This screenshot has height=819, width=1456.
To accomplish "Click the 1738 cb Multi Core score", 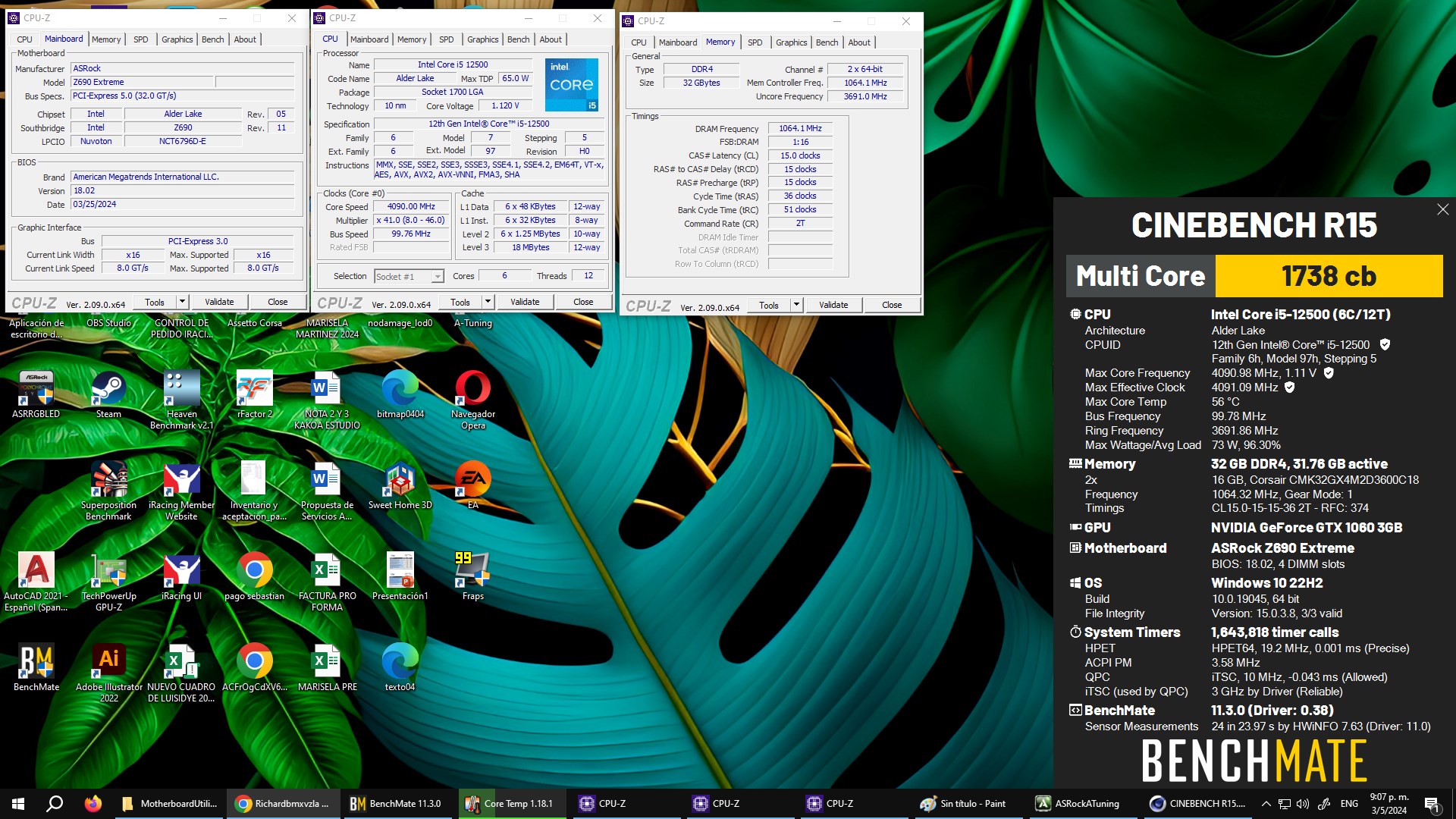I will tap(1329, 276).
